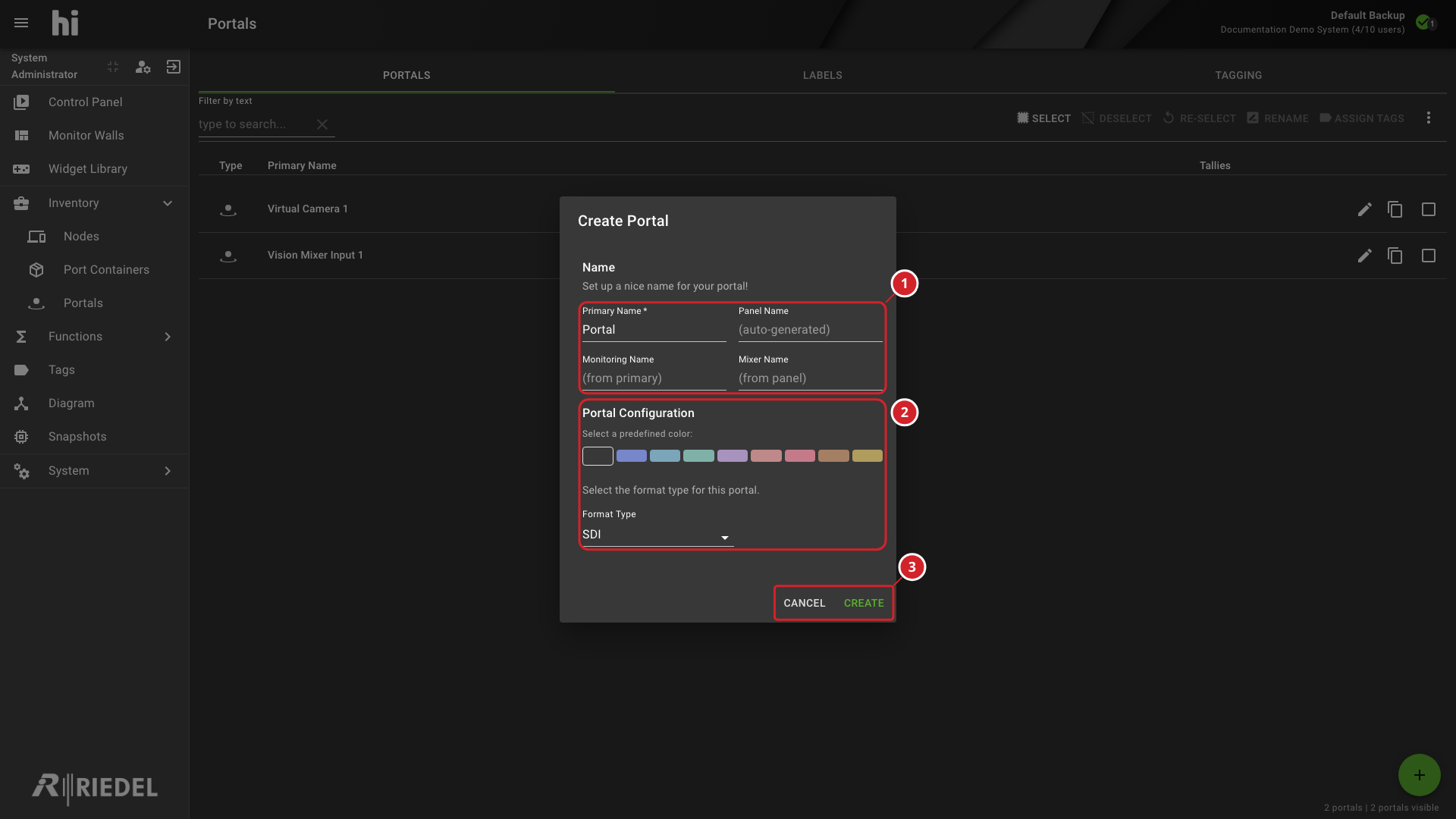Expand the System submenu chevron
The height and width of the screenshot is (819, 1456).
[168, 471]
